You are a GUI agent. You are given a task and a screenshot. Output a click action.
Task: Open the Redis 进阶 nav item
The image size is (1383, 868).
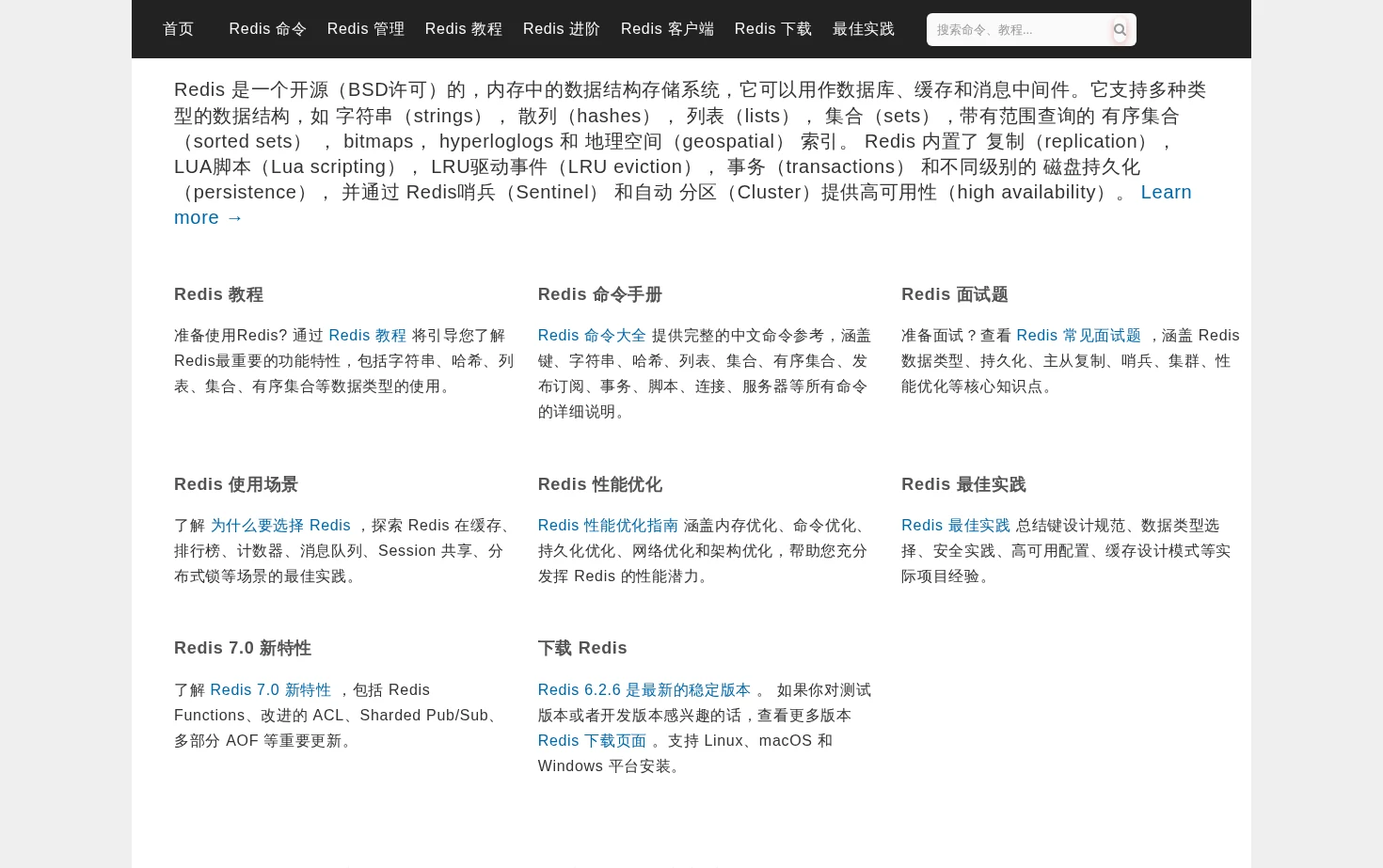(562, 29)
